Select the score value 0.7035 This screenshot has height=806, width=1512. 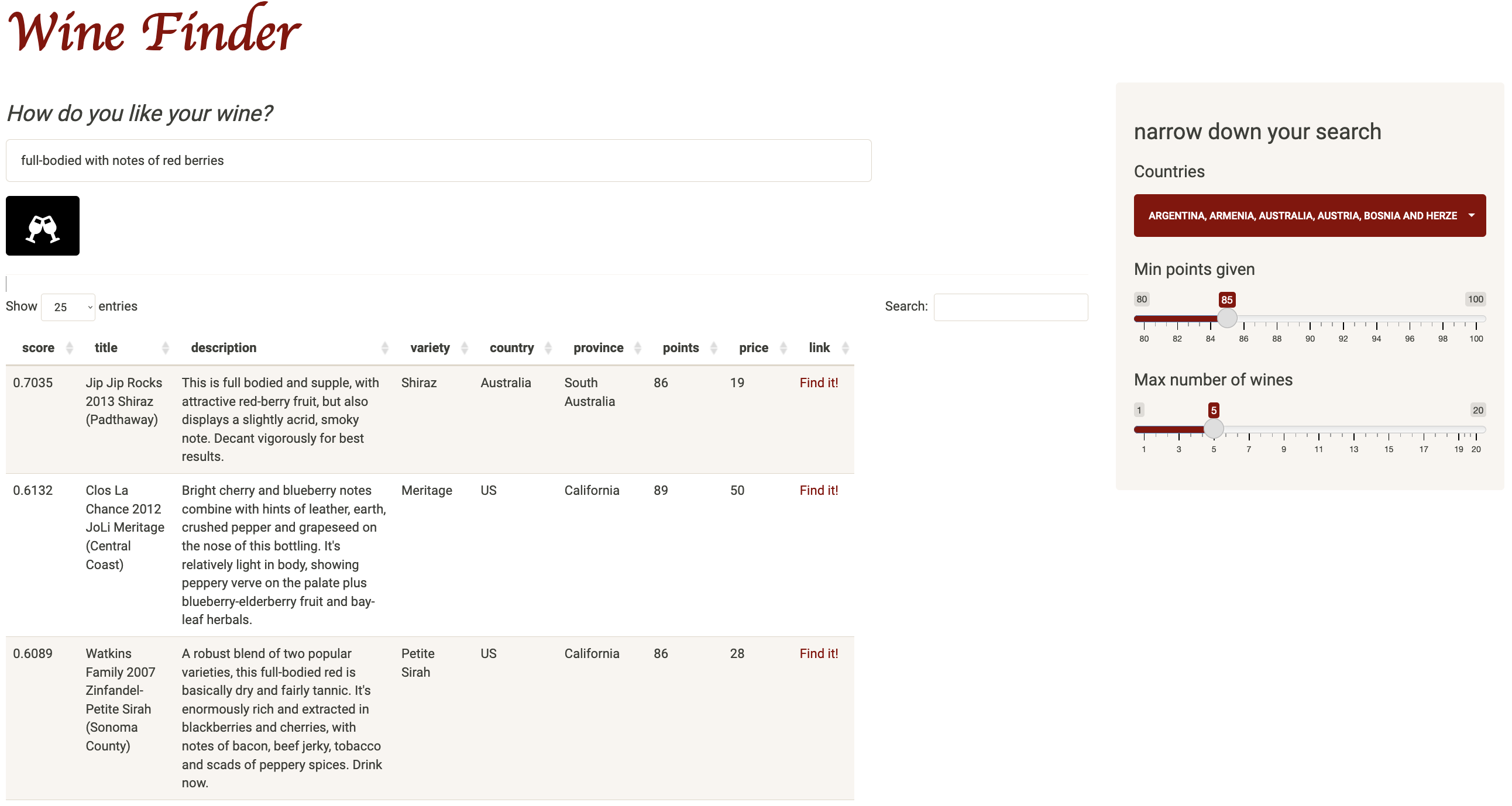(33, 383)
